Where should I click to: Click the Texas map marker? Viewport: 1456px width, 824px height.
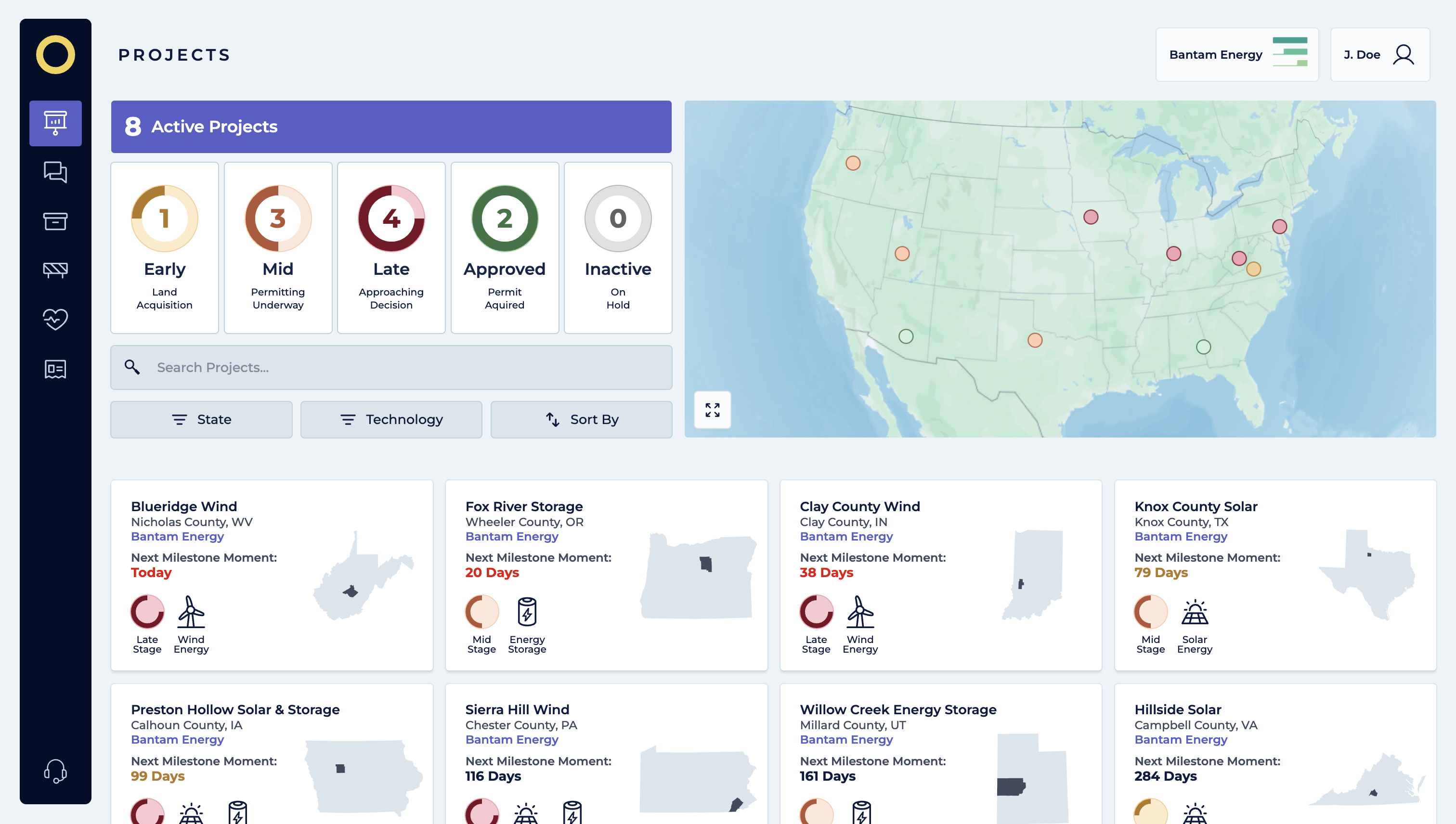[1035, 340]
